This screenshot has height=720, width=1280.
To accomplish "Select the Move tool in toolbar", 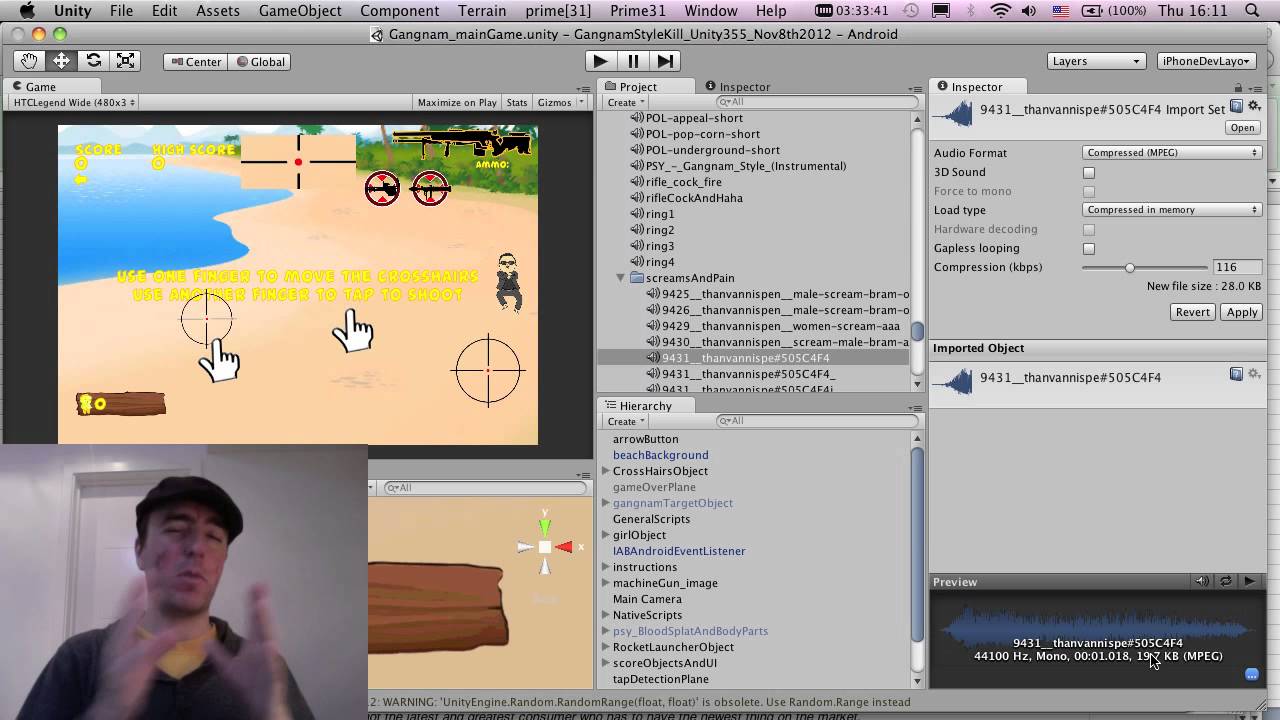I will [x=61, y=61].
